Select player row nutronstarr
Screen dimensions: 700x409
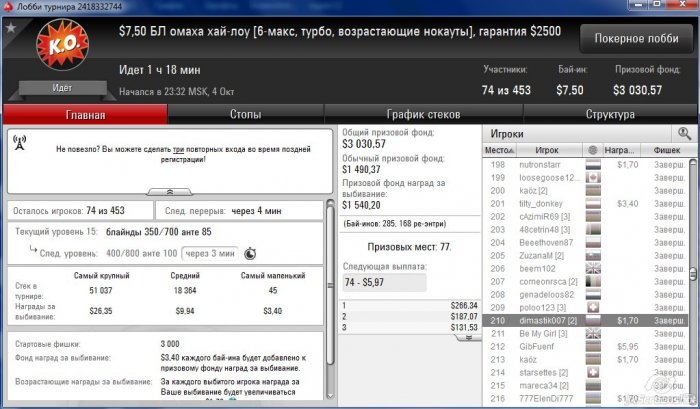(x=584, y=165)
